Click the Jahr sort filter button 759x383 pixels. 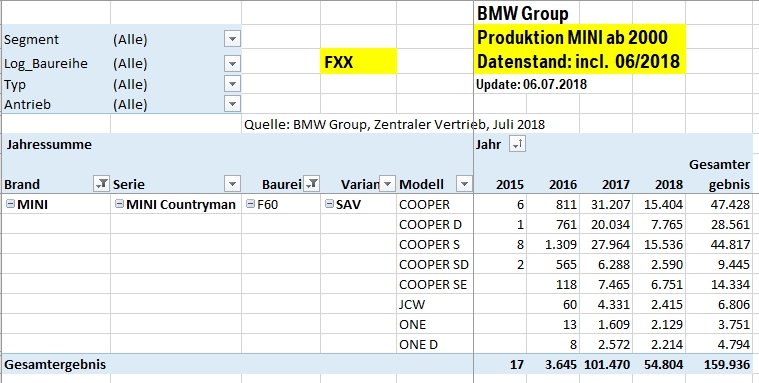click(x=517, y=144)
